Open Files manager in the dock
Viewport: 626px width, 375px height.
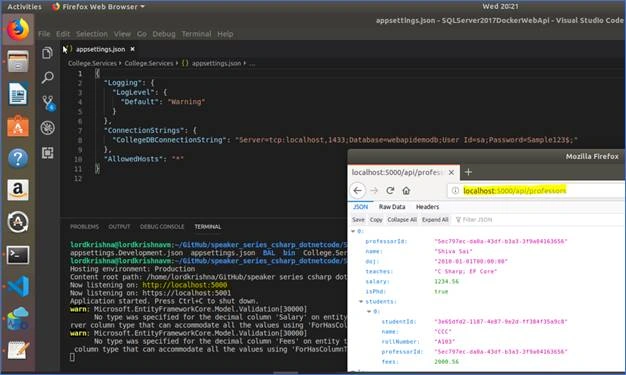[18, 62]
